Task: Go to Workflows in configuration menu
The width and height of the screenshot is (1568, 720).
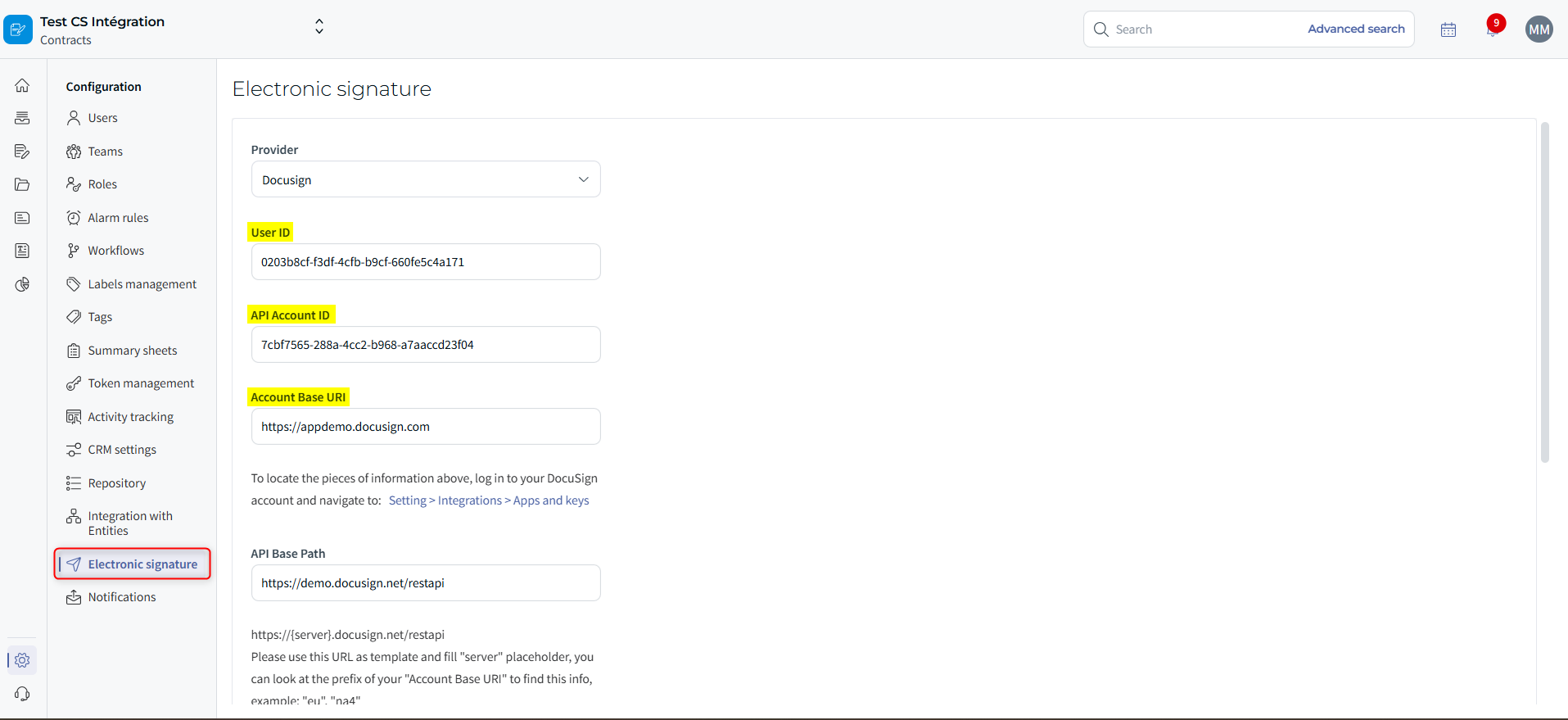Action: click(x=115, y=251)
